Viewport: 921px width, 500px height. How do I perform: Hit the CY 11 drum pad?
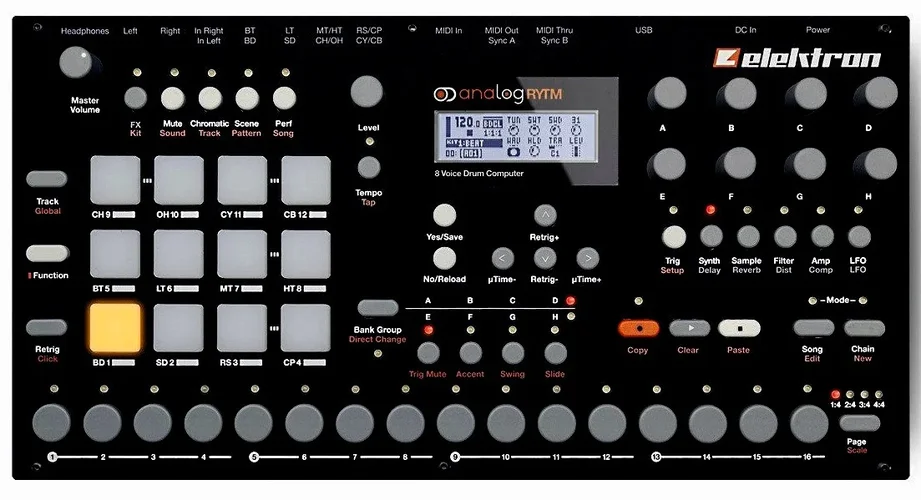(242, 180)
